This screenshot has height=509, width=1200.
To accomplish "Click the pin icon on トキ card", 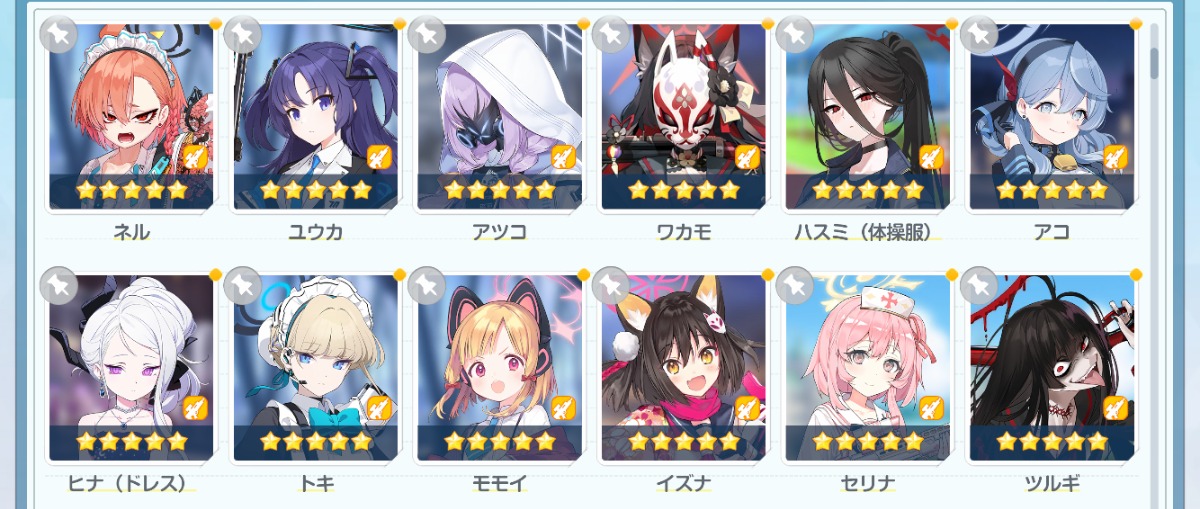I will [x=243, y=287].
